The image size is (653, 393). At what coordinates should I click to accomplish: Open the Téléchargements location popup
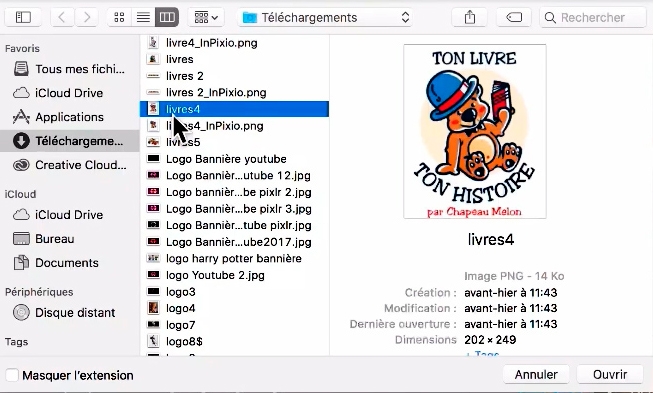click(x=325, y=17)
